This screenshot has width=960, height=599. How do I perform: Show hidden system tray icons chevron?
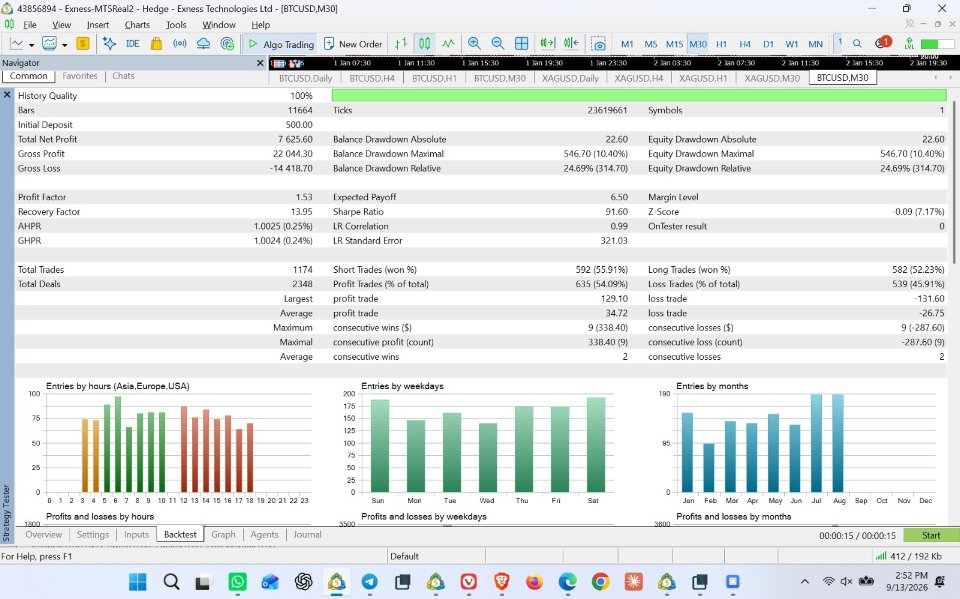pos(804,581)
